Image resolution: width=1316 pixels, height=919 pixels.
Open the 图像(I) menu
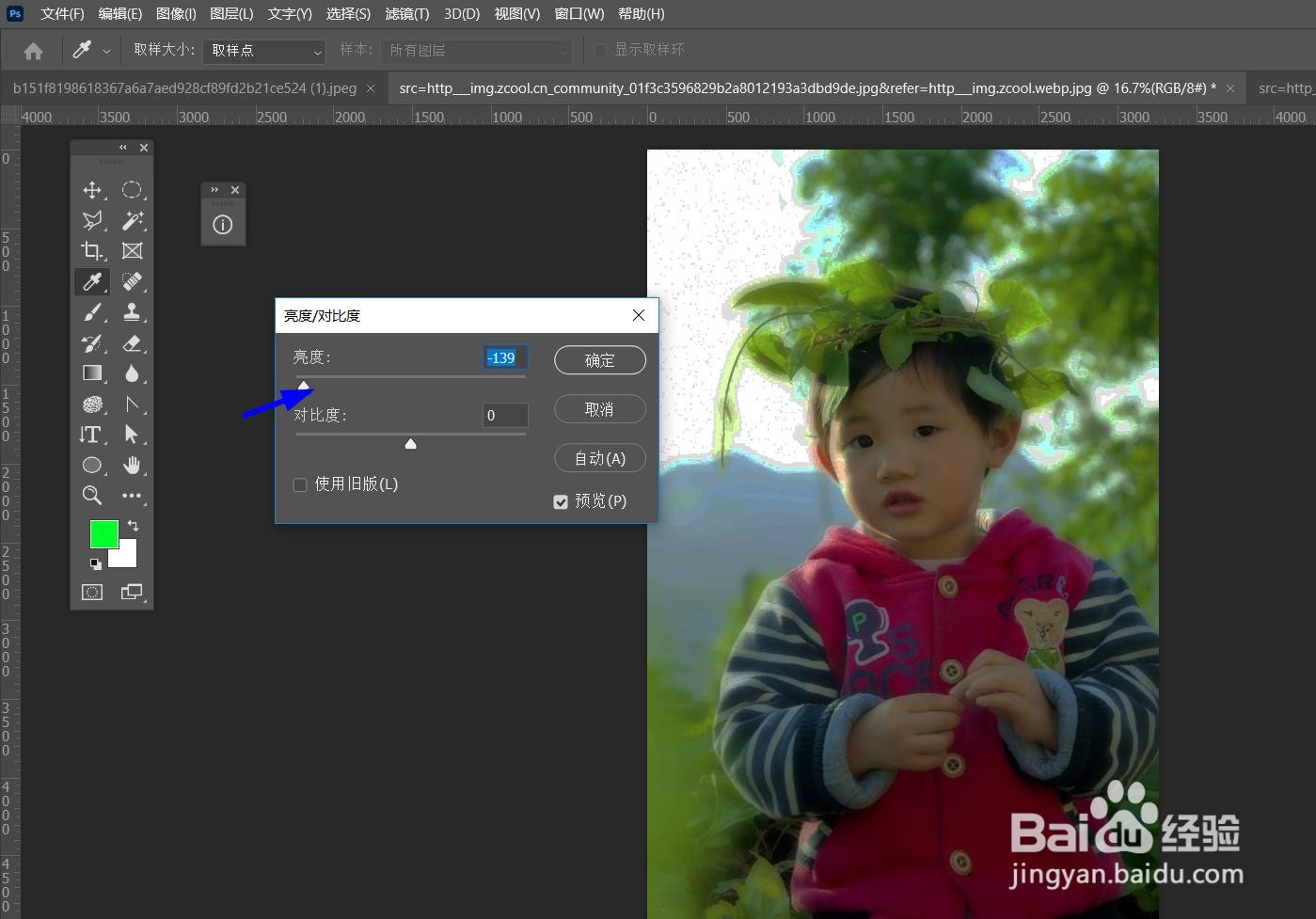176,14
